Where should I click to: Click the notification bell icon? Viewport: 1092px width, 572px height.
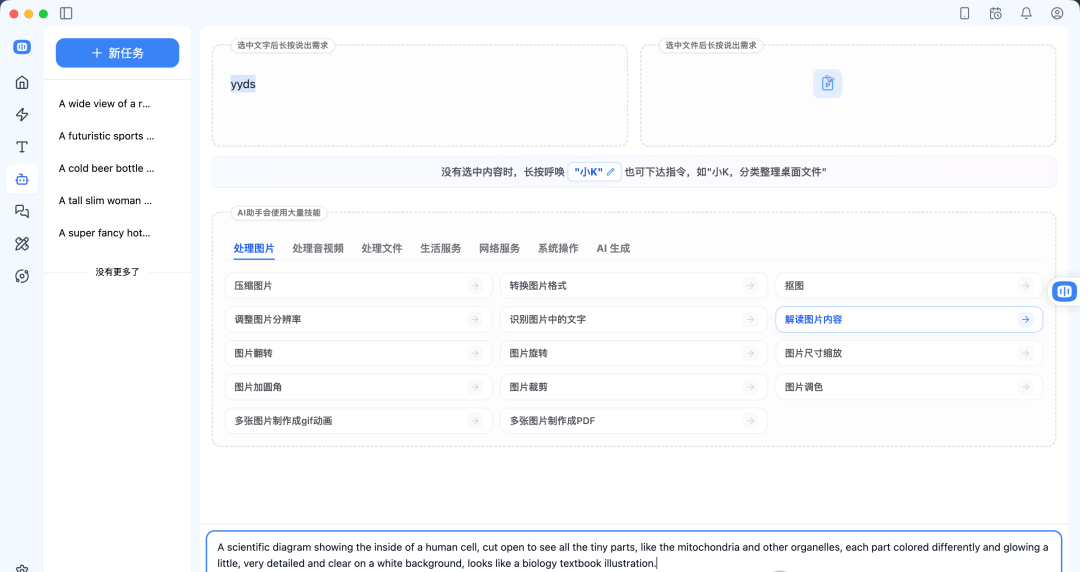[x=1026, y=13]
